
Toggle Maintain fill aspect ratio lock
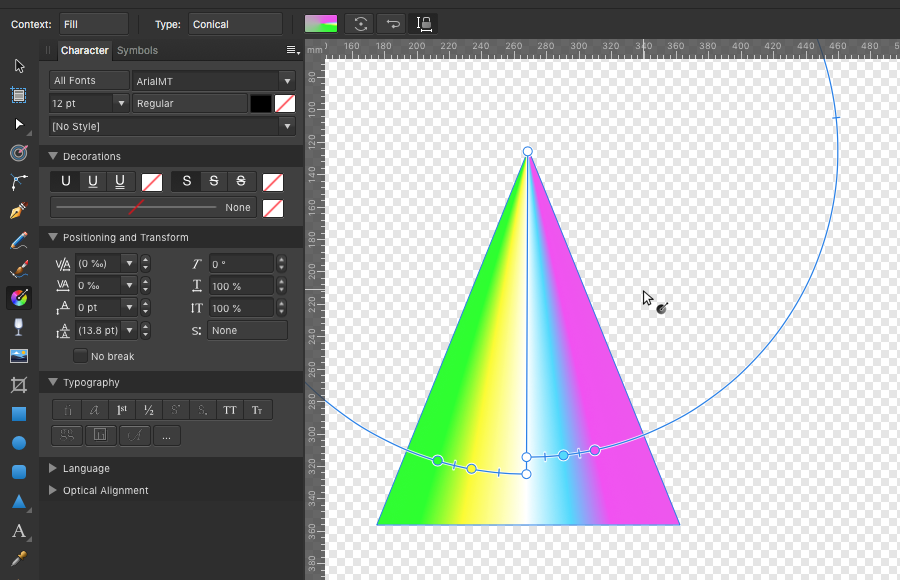click(x=425, y=23)
